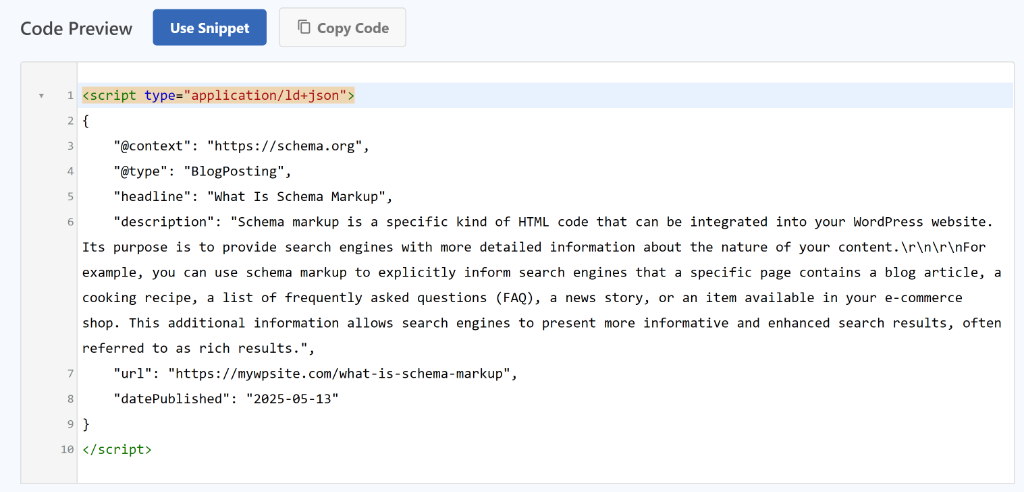Click the "application/ld+json" attribute value
This screenshot has height=492, width=1024.
tap(266, 96)
